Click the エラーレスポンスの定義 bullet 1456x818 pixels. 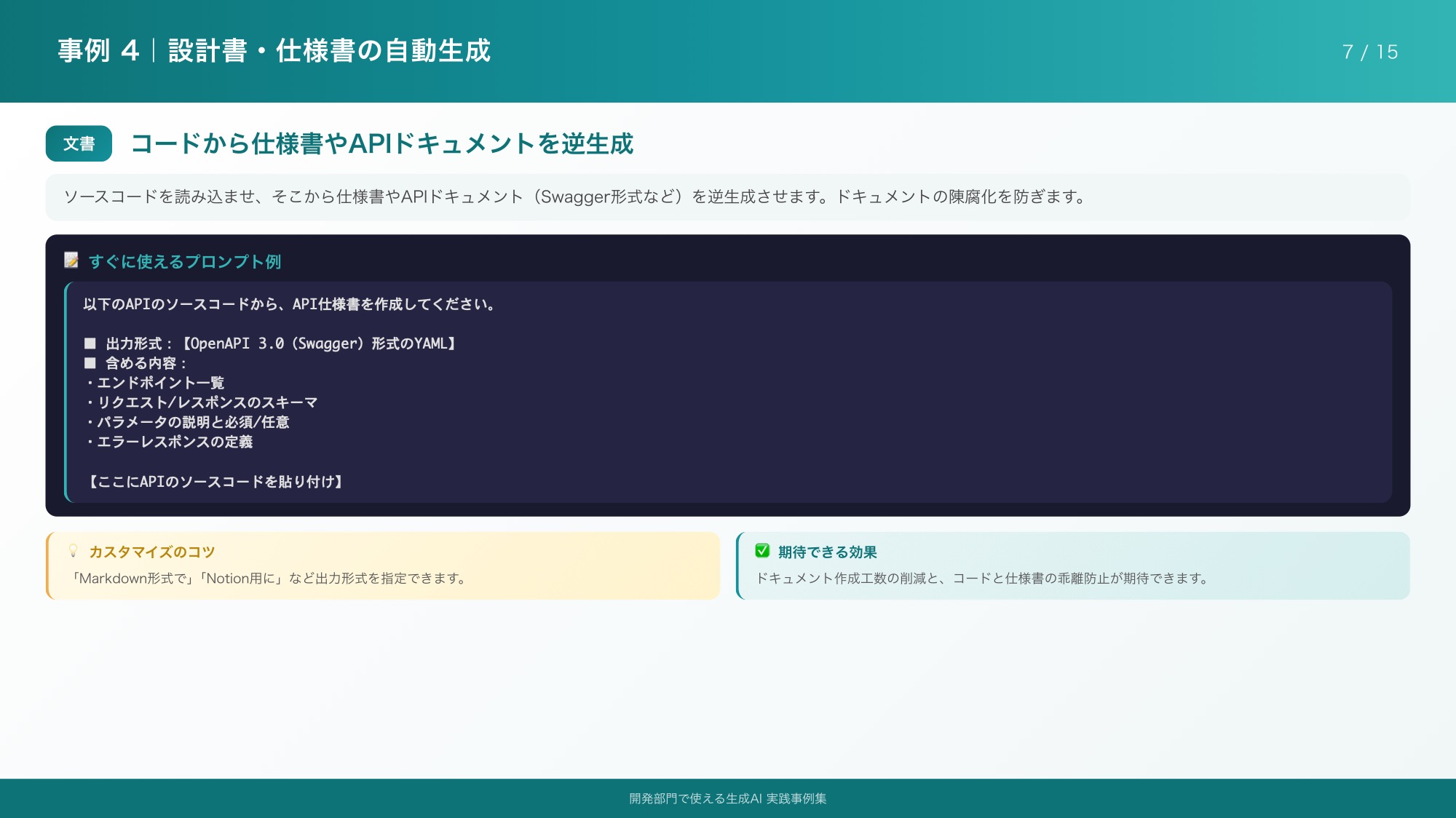[x=168, y=442]
